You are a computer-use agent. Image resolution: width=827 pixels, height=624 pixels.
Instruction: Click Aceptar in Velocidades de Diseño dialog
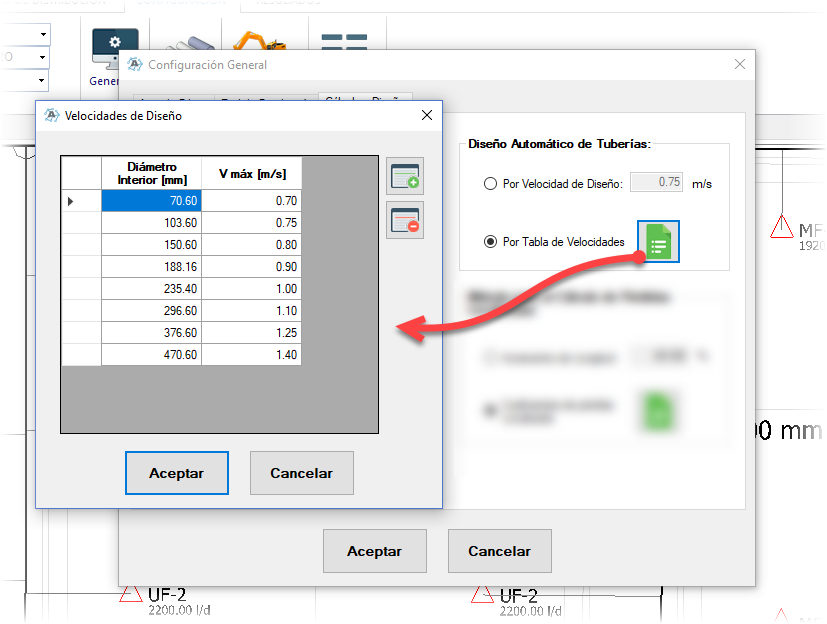pyautogui.click(x=177, y=473)
